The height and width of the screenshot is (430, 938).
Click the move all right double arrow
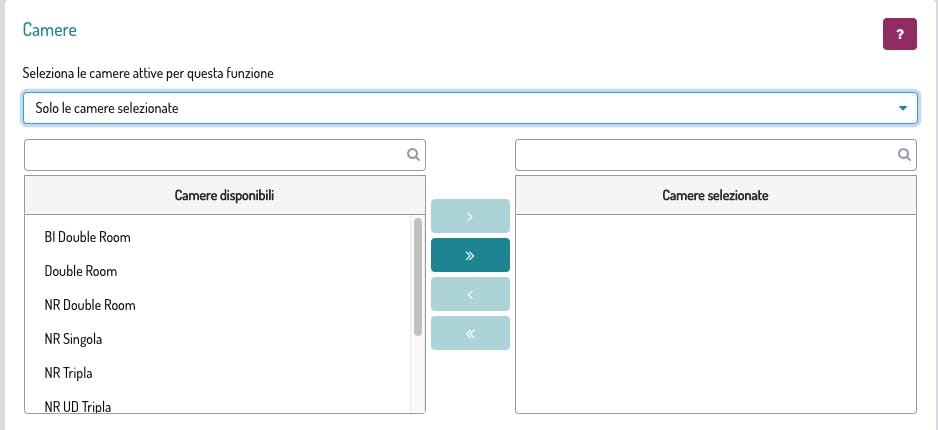470,255
